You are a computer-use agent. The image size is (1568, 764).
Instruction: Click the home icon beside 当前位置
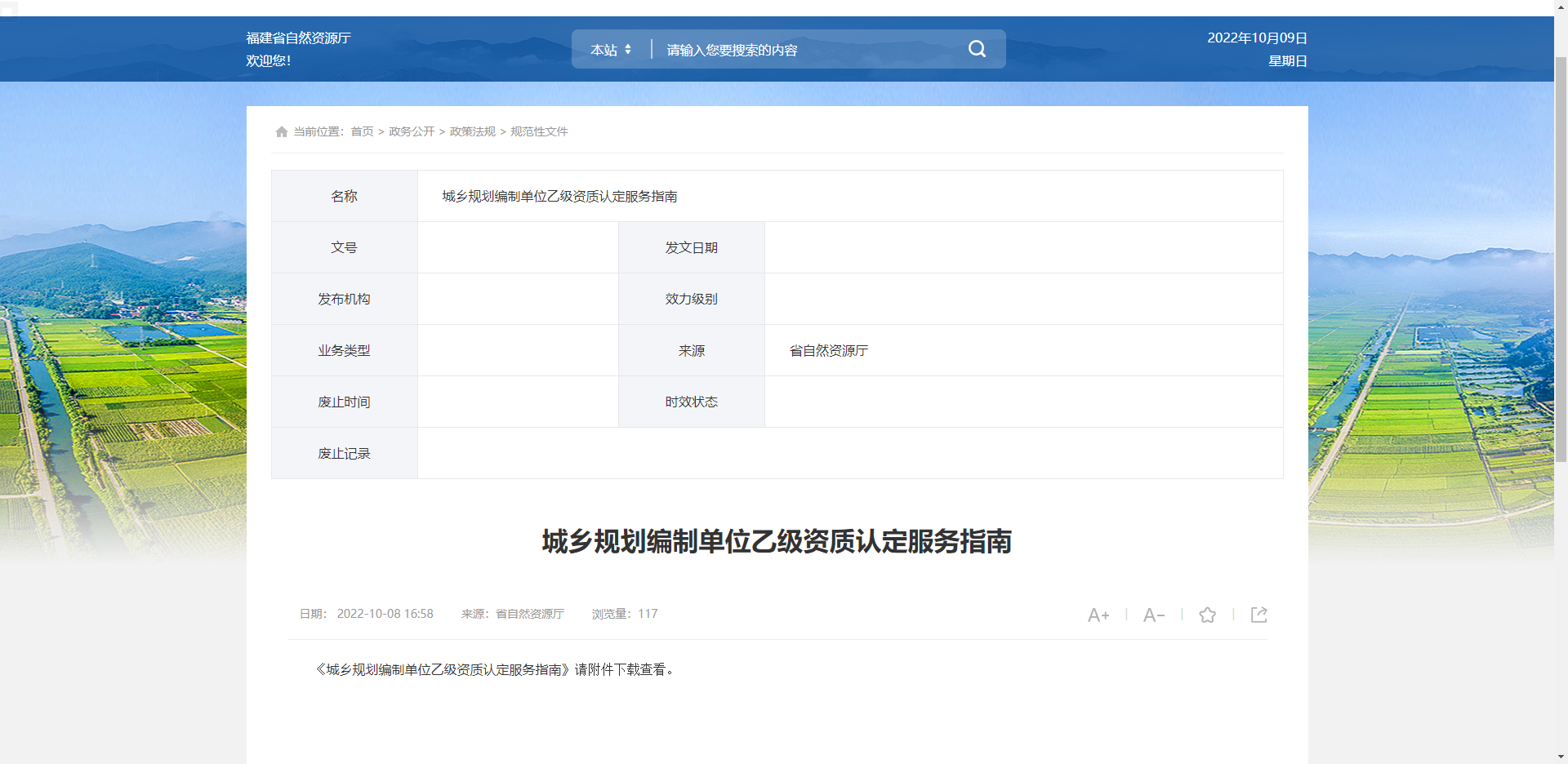(x=281, y=131)
